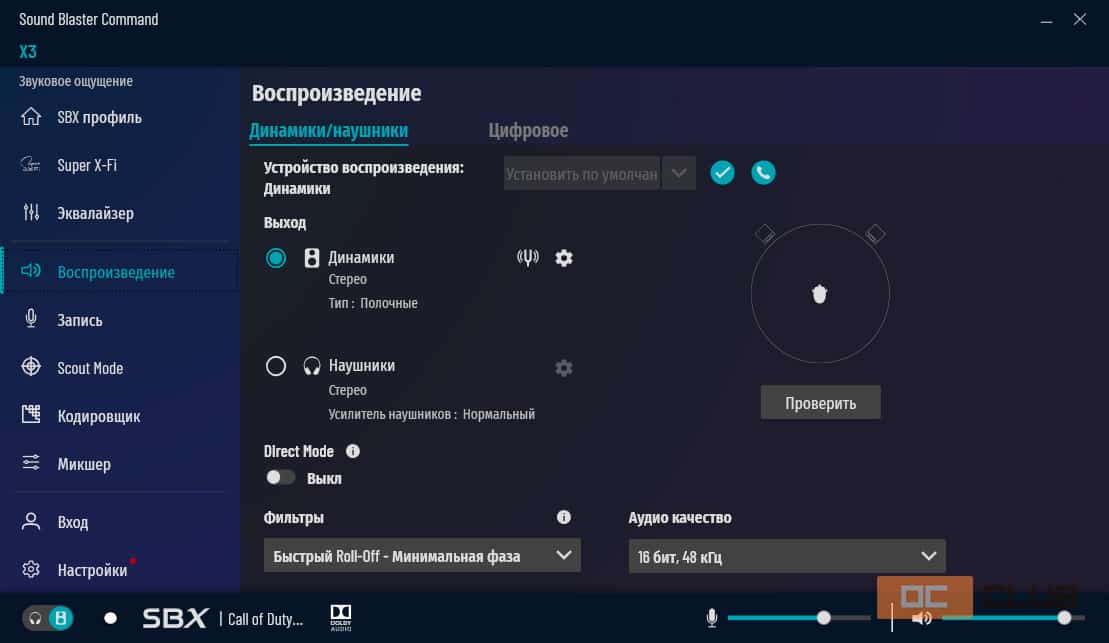Click the Фильтры info icon
Viewport: 1109px width, 643px height.
(563, 517)
